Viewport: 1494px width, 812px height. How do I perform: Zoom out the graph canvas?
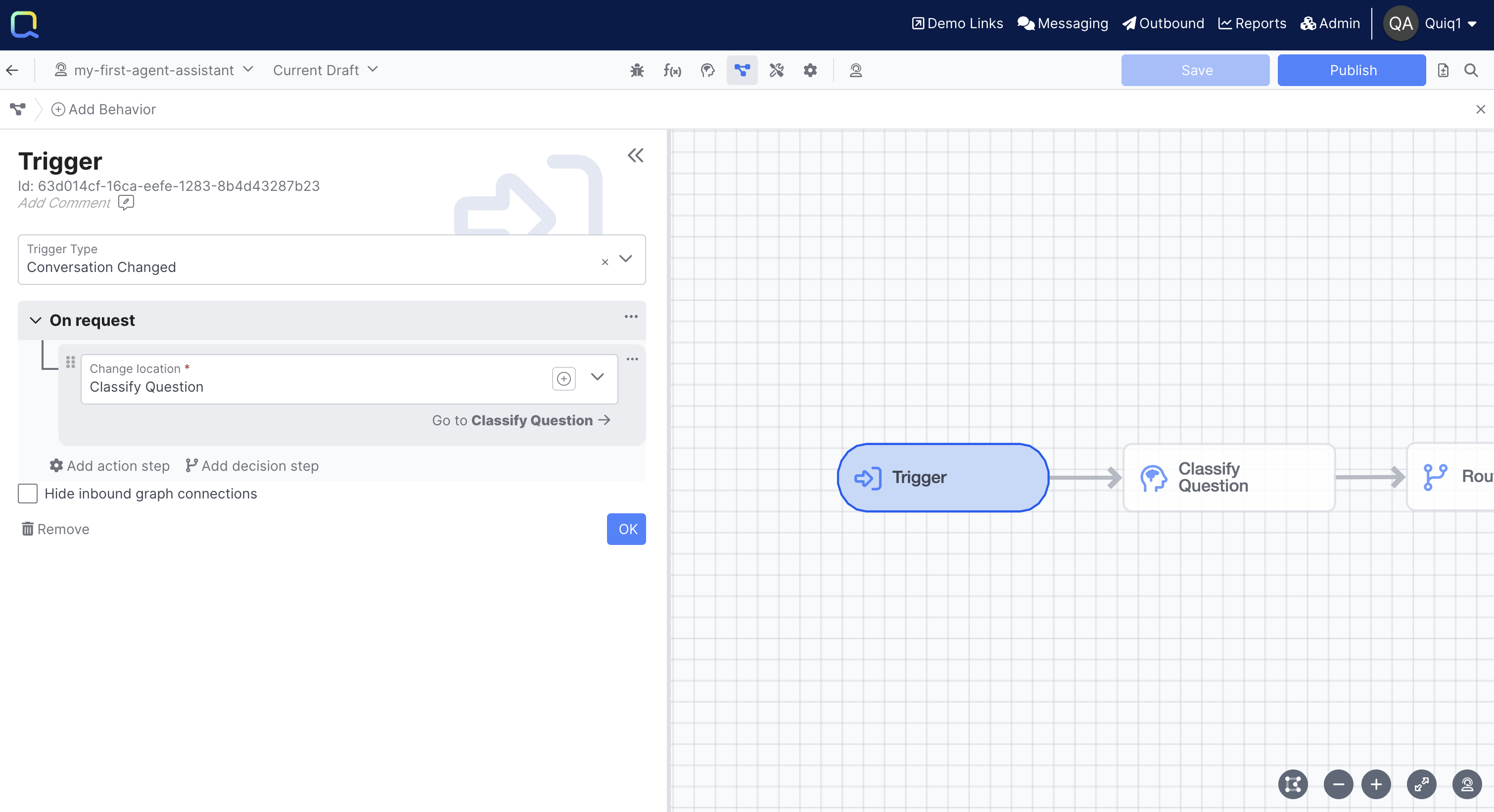1338,784
